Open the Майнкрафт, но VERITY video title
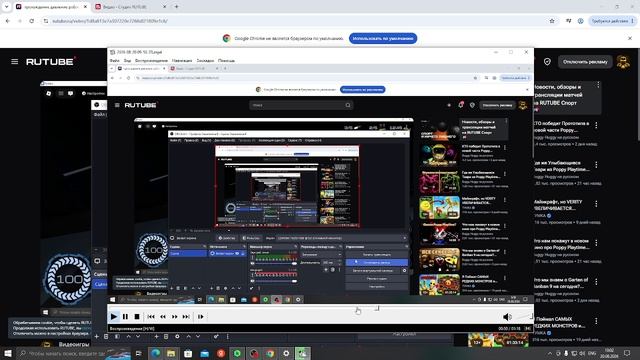This screenshot has height=360, width=640. click(558, 205)
